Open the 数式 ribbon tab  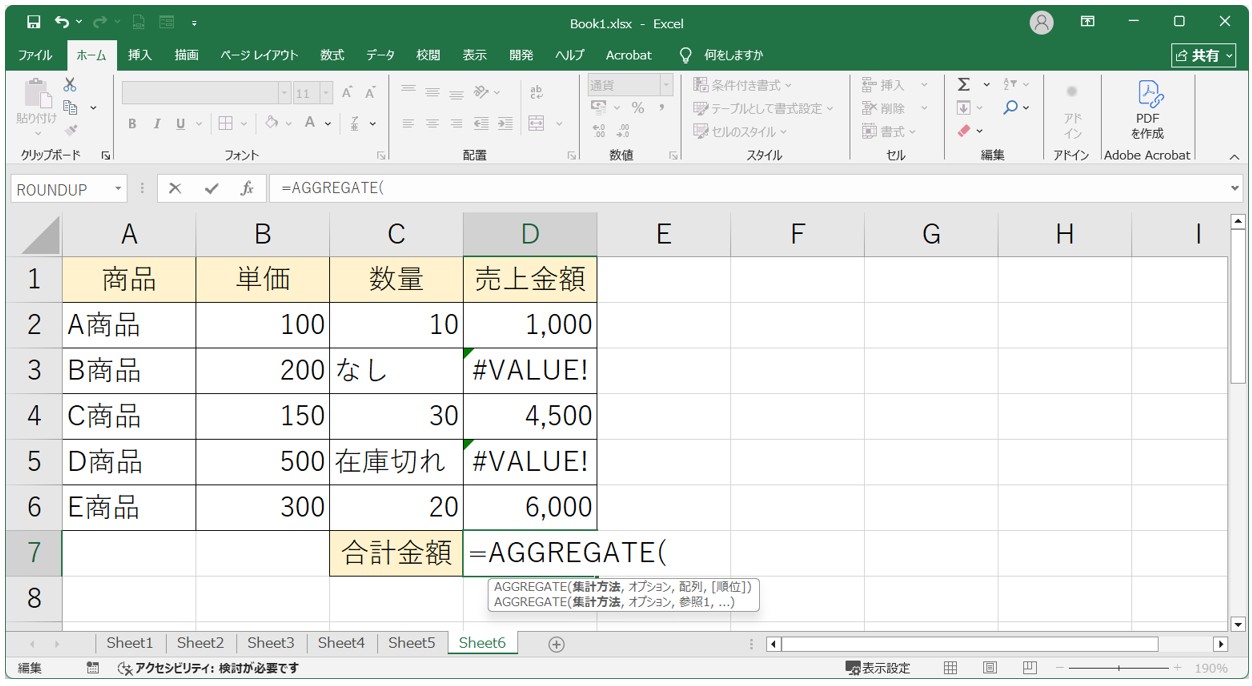pos(332,55)
